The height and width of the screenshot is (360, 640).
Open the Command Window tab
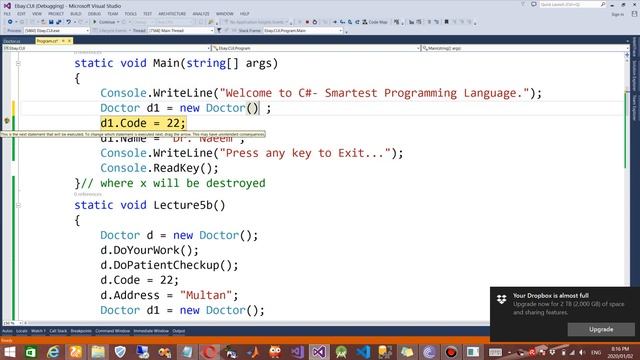[x=112, y=331]
